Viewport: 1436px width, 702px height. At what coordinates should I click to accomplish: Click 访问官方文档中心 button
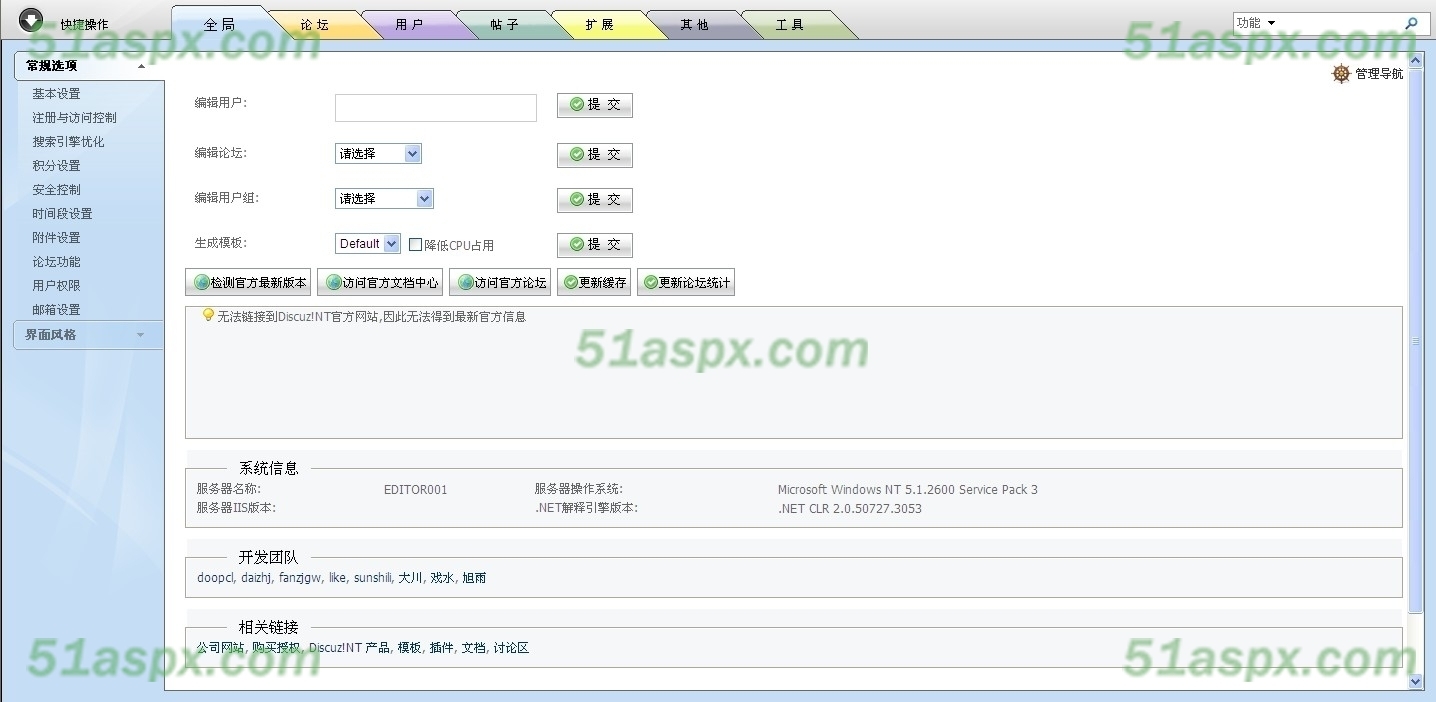point(380,283)
